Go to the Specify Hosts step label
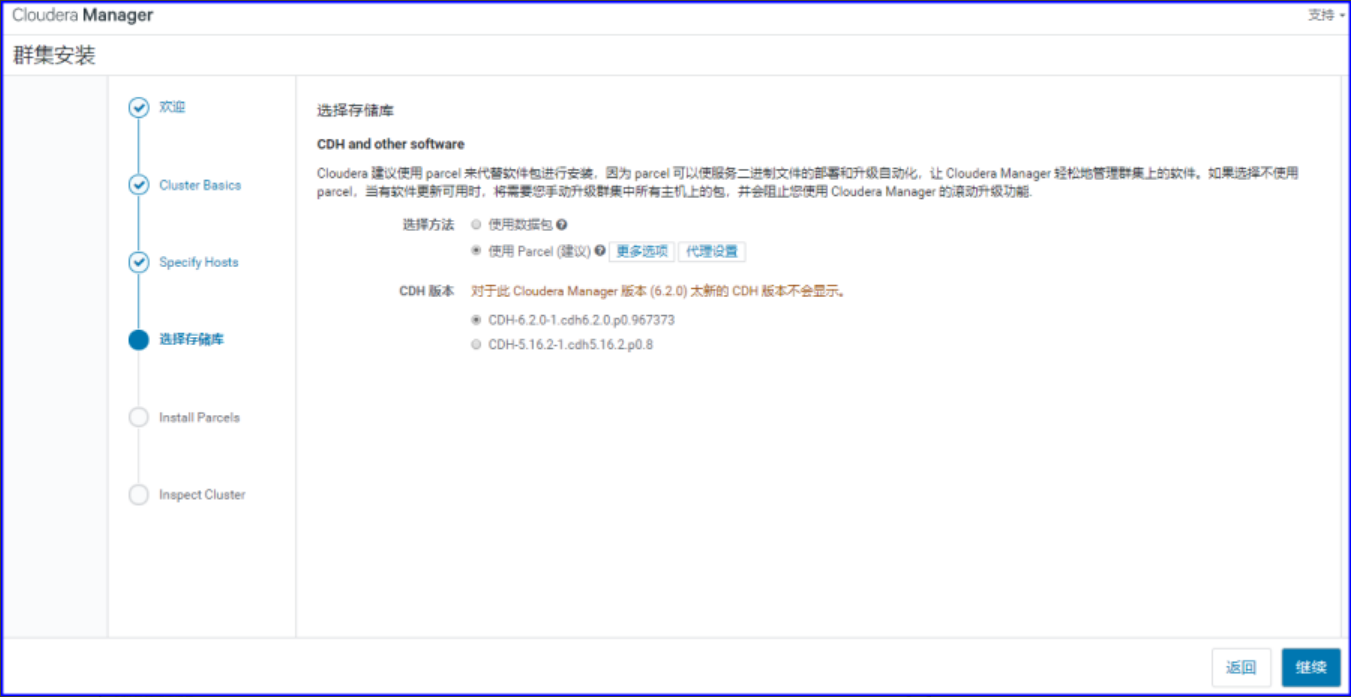Viewport: 1351px width, 697px height. 199,262
